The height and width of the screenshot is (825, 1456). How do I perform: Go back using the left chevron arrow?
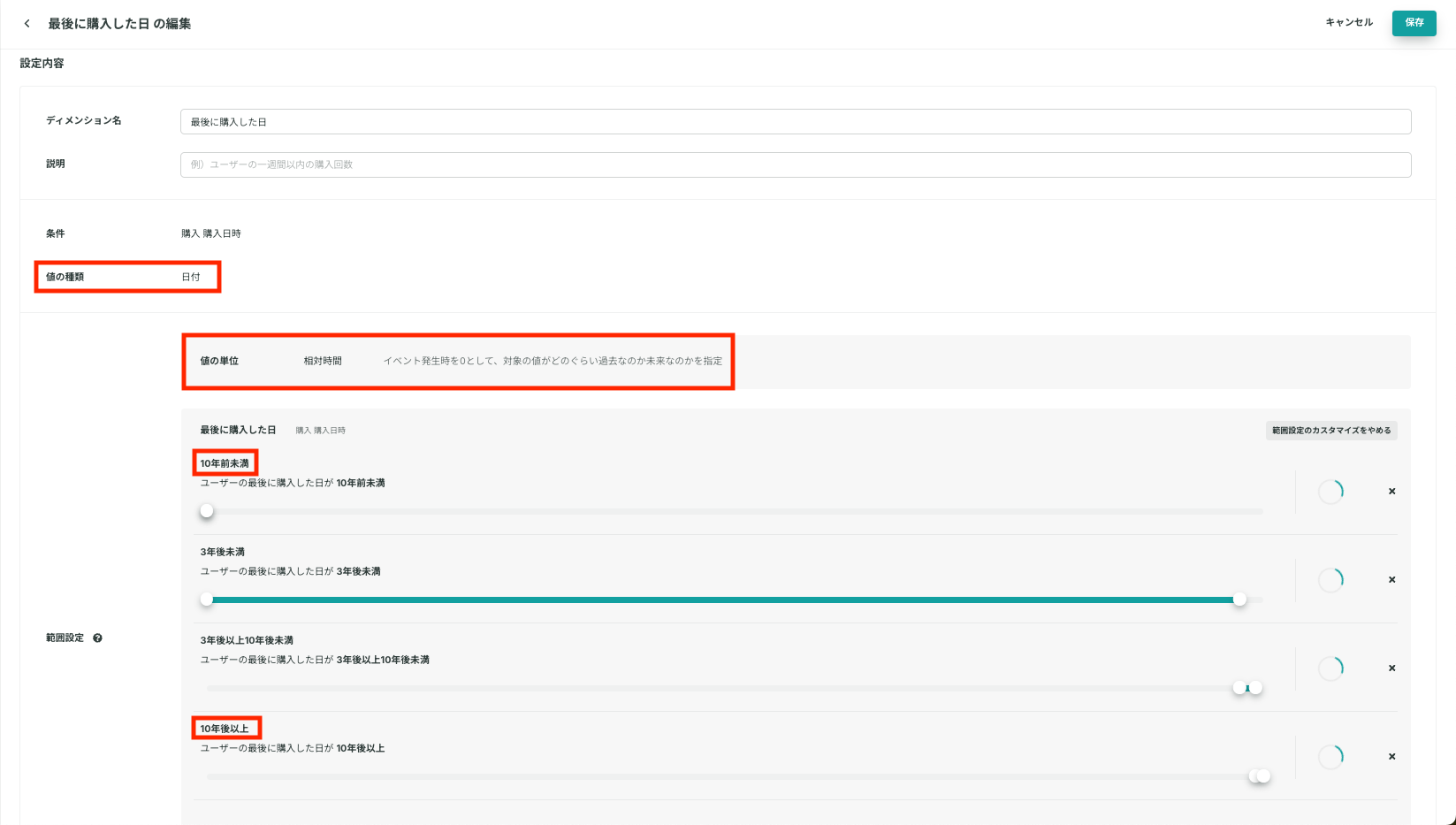(x=27, y=24)
